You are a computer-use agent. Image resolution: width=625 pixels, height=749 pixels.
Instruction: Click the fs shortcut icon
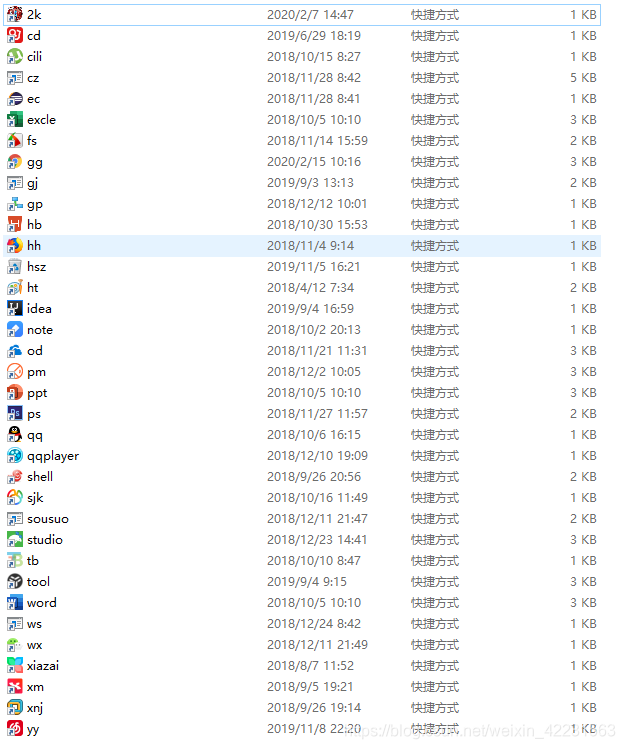click(x=15, y=140)
